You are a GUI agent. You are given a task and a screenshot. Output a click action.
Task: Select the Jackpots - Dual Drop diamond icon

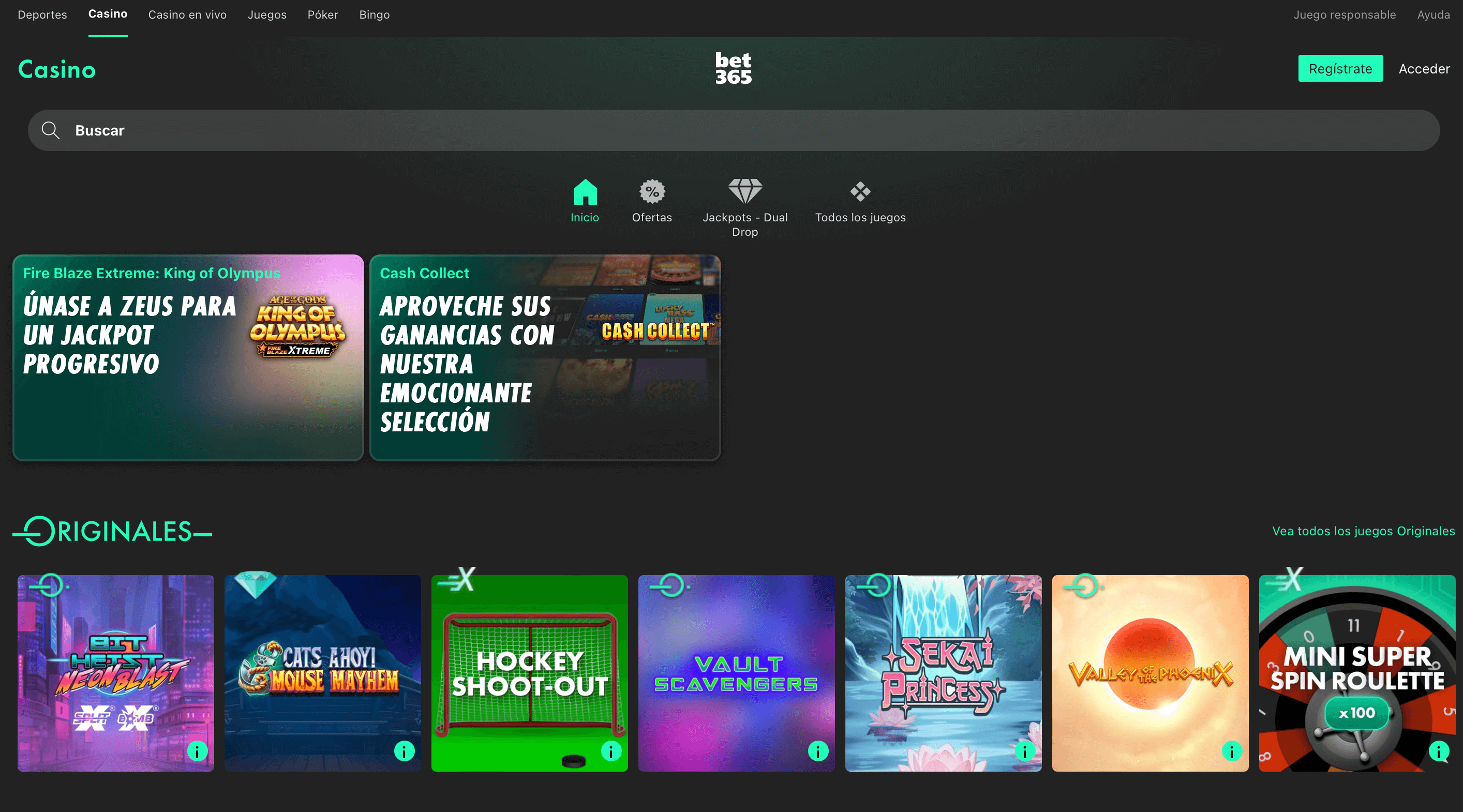click(x=744, y=192)
